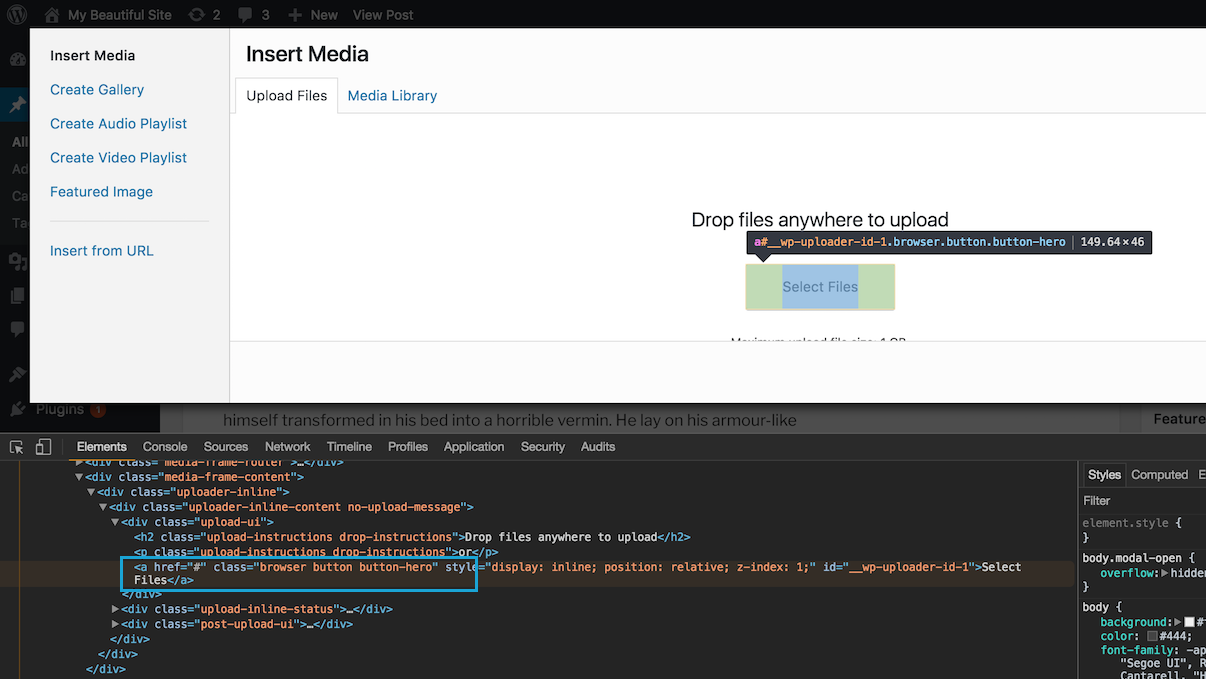The height and width of the screenshot is (679, 1206).
Task: Collapse the media-frame-content div node
Action: coord(79,477)
